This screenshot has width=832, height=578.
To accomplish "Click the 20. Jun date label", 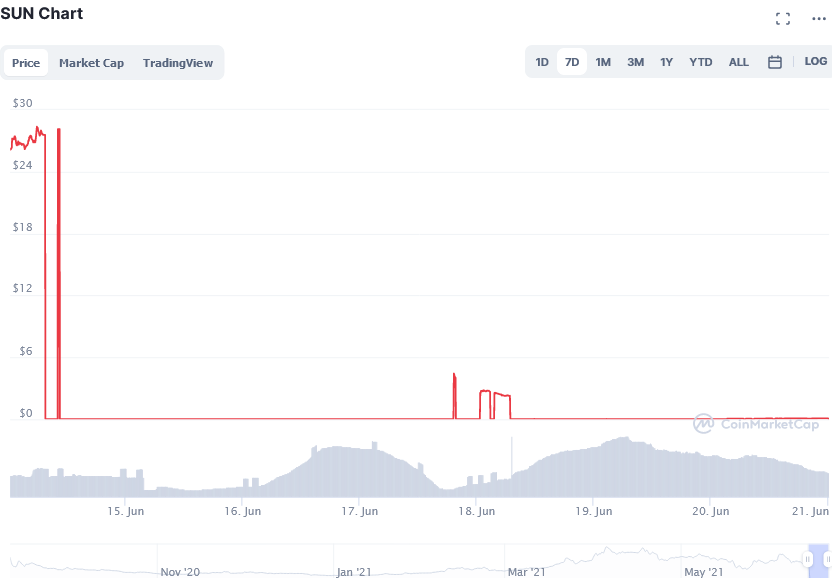I will coord(710,511).
